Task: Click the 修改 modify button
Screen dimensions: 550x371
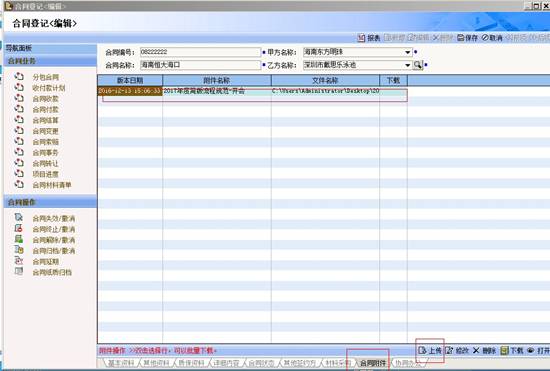Action: (457, 350)
